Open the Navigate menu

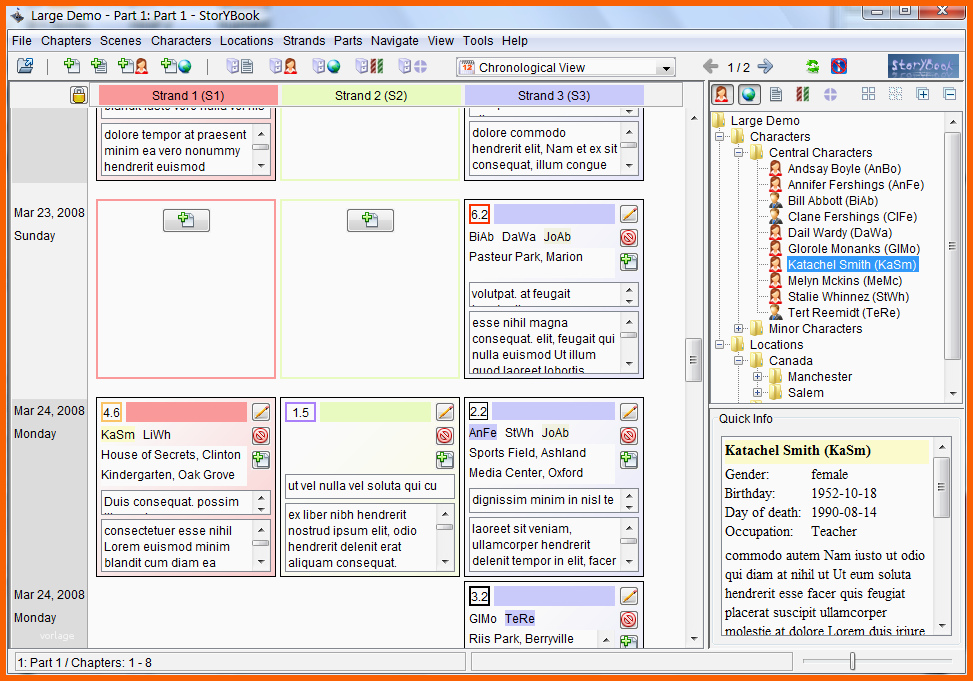tap(395, 40)
